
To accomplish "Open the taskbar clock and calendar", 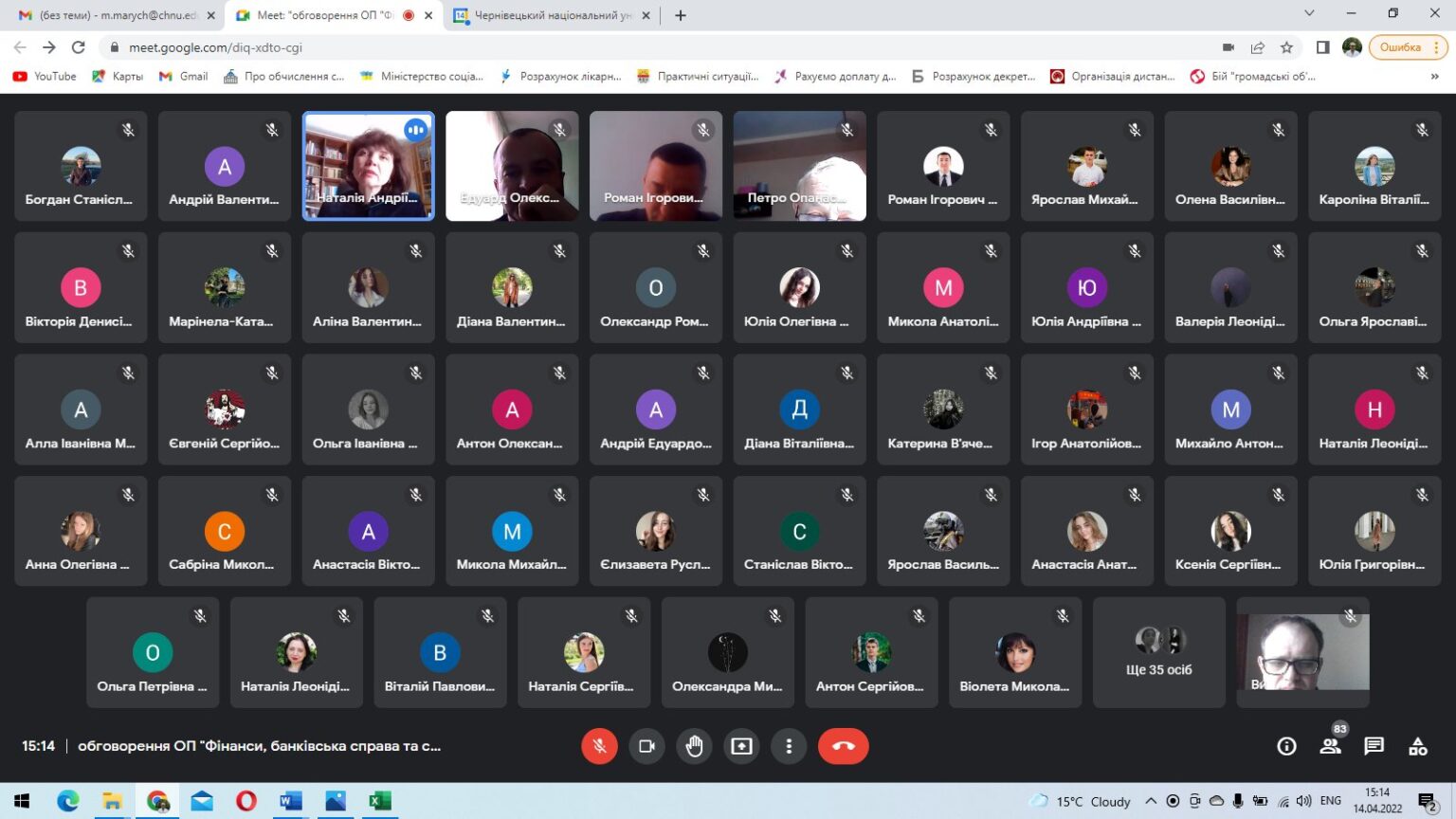I will (1378, 801).
